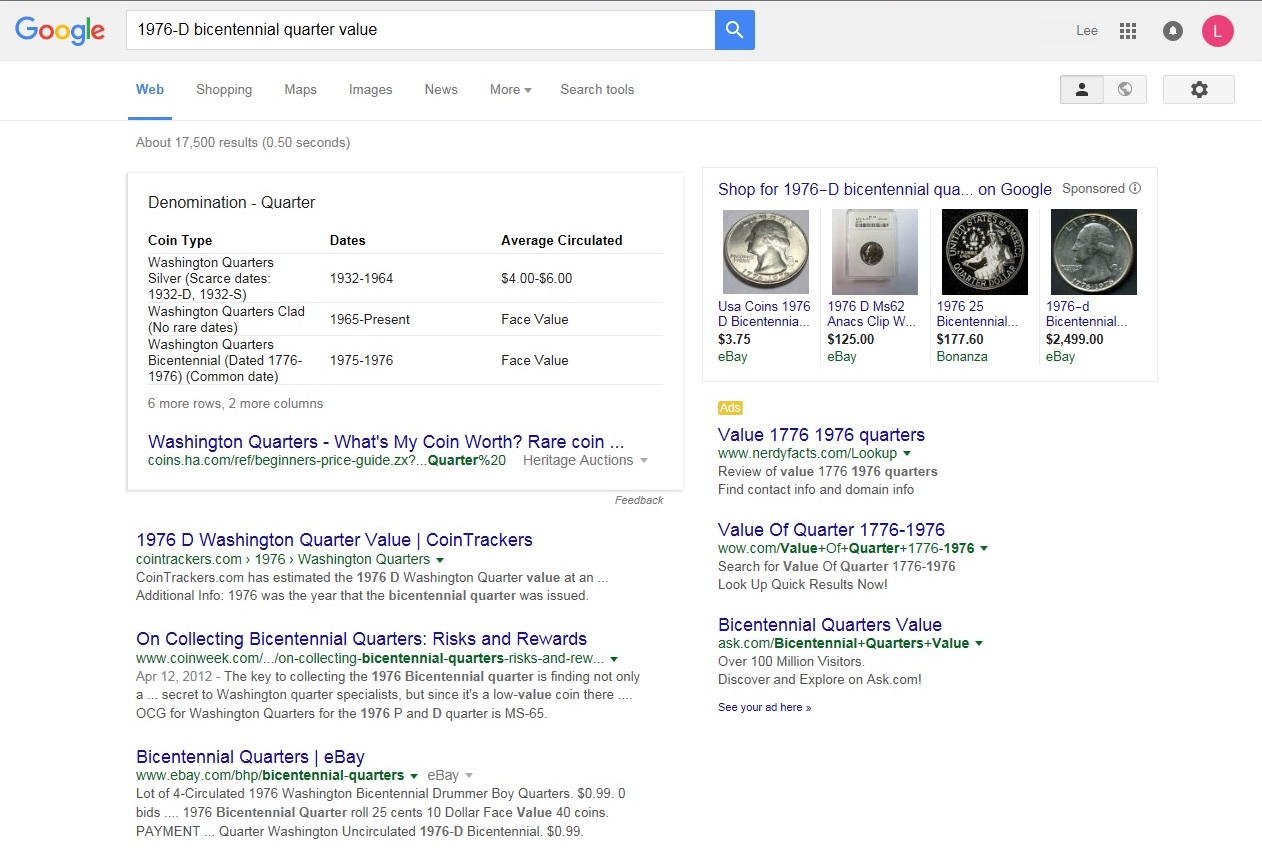Switch to the Images tab

click(370, 90)
